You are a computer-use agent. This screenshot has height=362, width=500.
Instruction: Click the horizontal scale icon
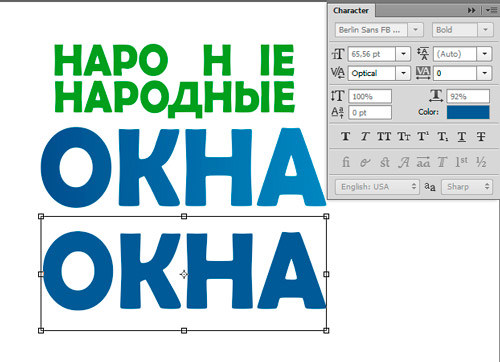click(x=436, y=96)
